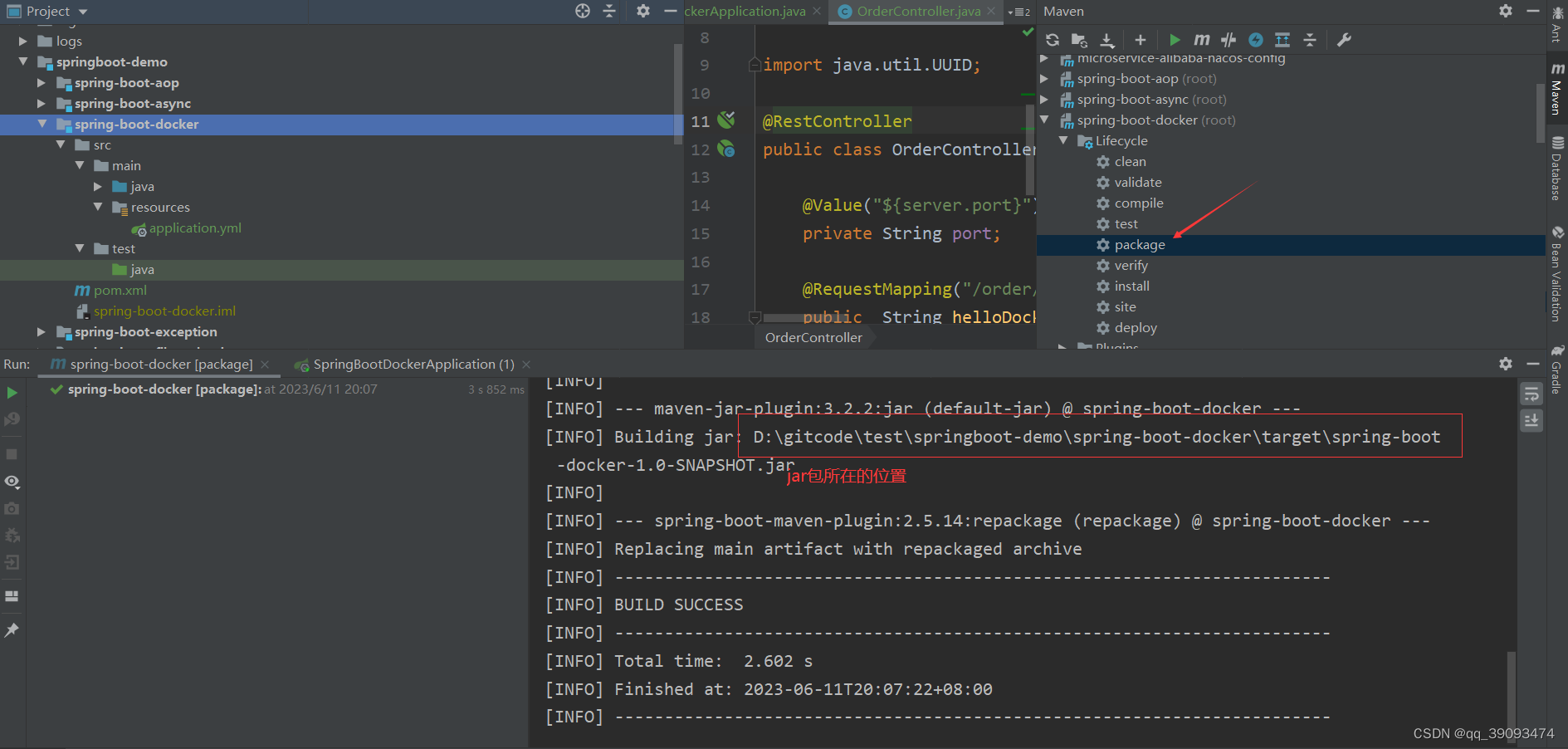This screenshot has width=1568, height=749.
Task: Run Maven build green play icon
Action: coord(1175,40)
